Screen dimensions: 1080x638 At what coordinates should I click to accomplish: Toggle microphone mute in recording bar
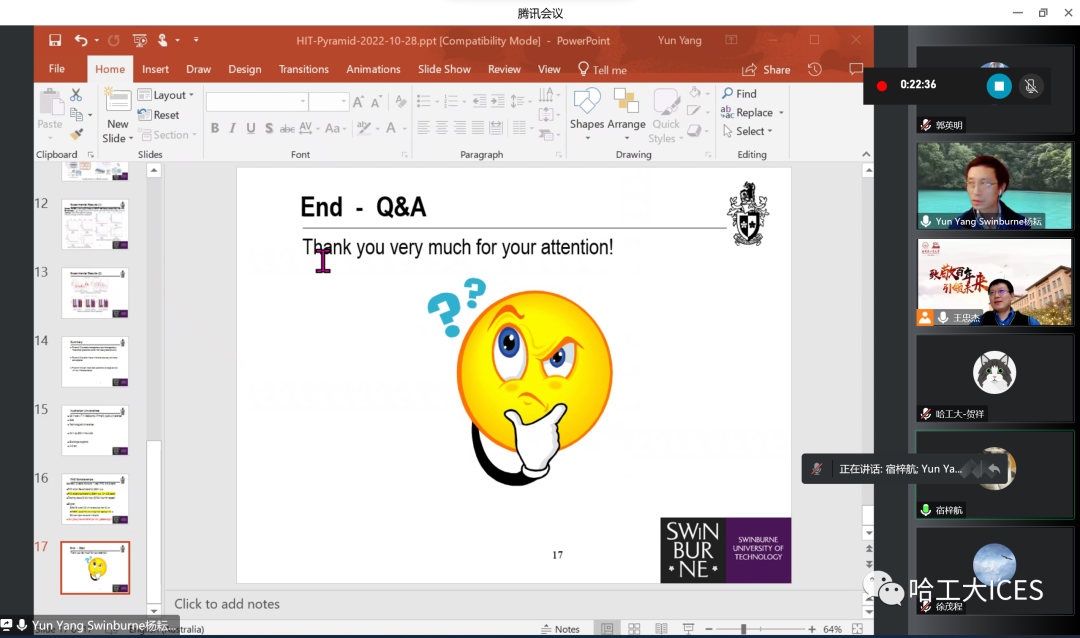pos(1031,86)
